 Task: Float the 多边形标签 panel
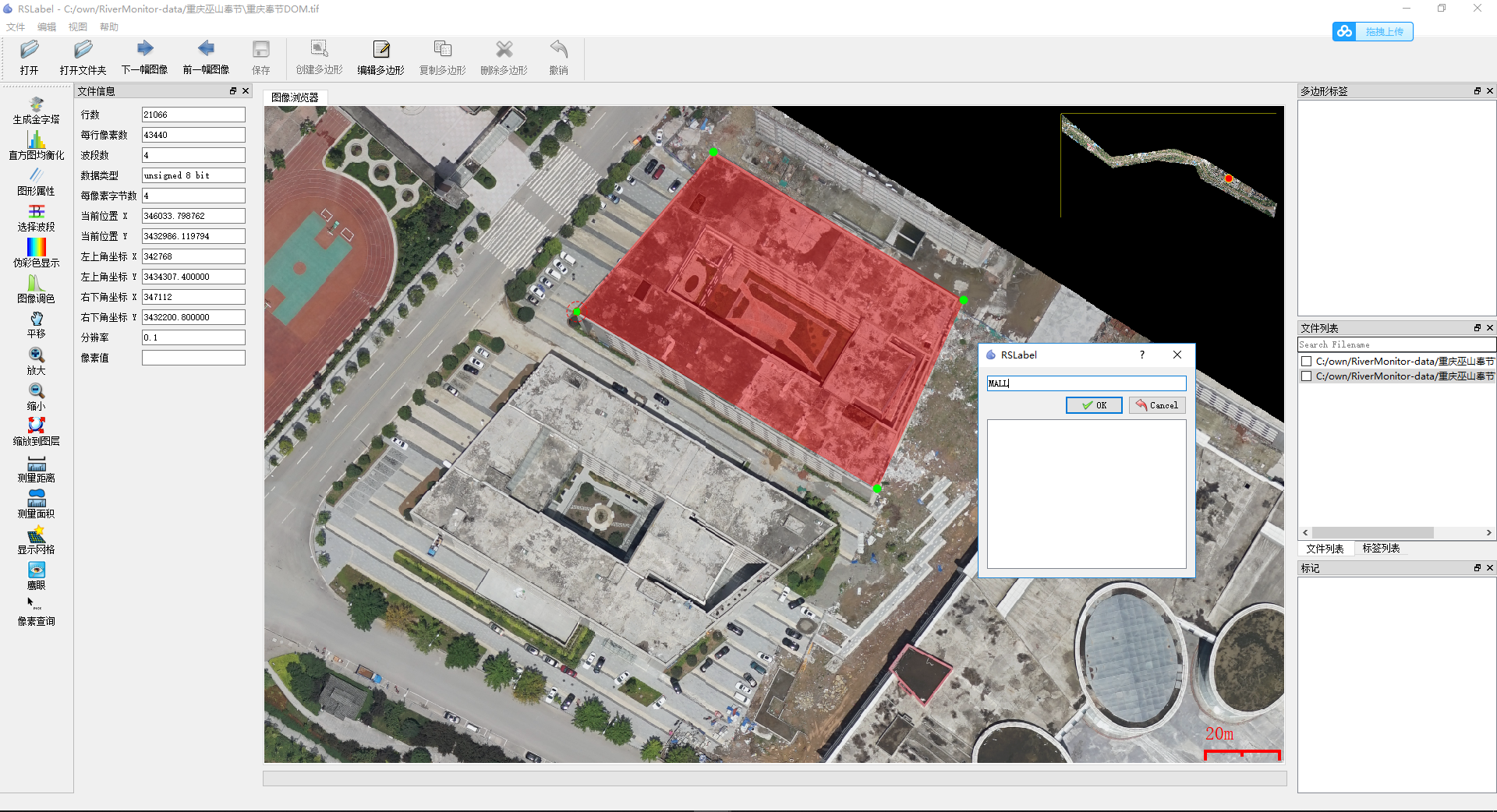[x=1478, y=91]
